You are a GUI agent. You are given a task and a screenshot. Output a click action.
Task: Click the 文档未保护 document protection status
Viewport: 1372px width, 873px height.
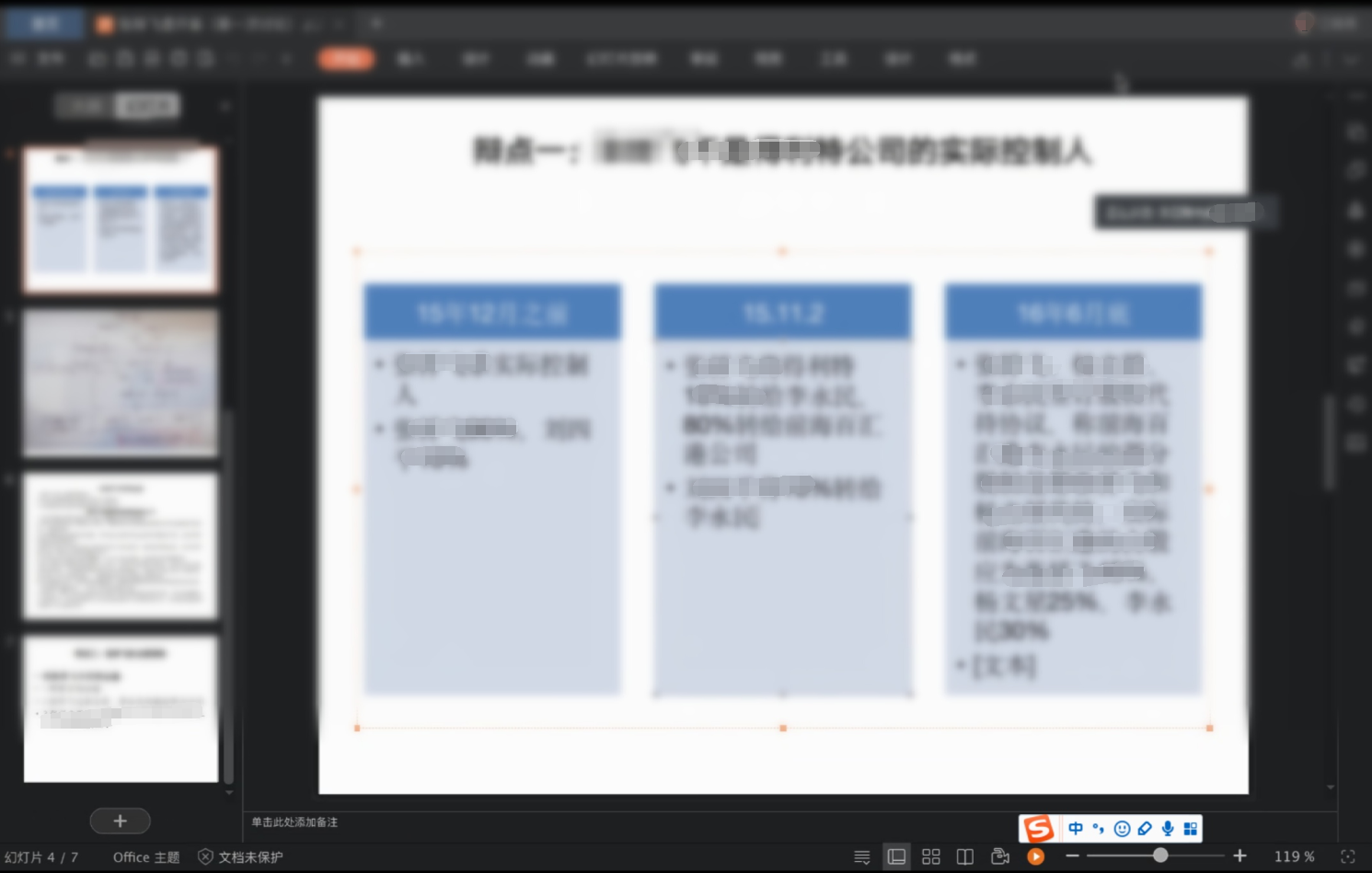click(241, 857)
